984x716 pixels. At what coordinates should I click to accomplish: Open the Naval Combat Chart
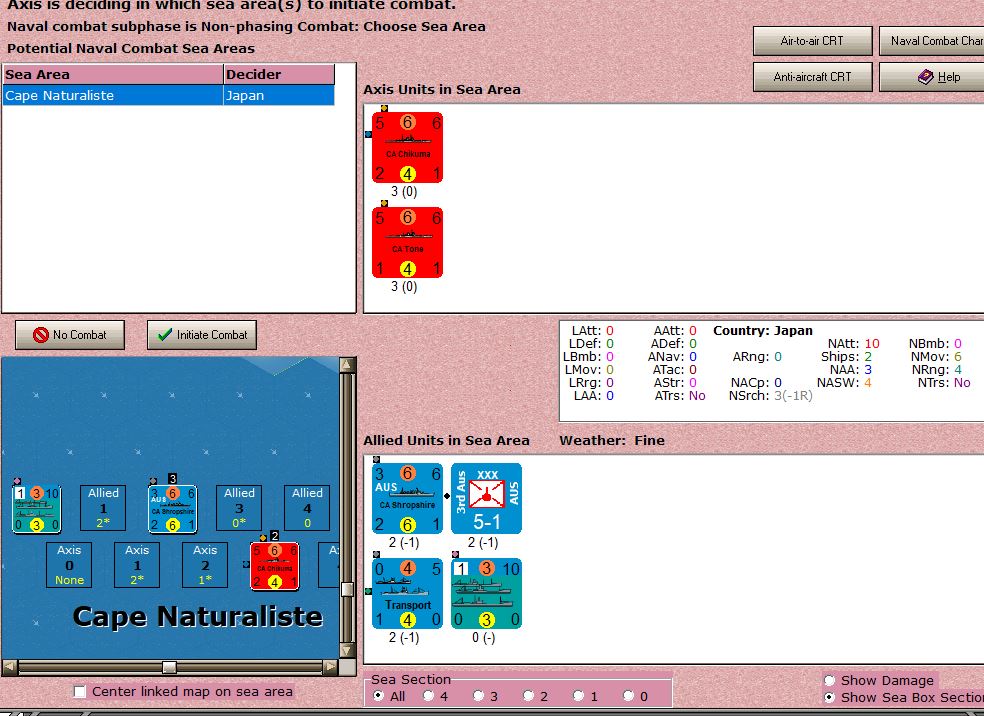[932, 41]
